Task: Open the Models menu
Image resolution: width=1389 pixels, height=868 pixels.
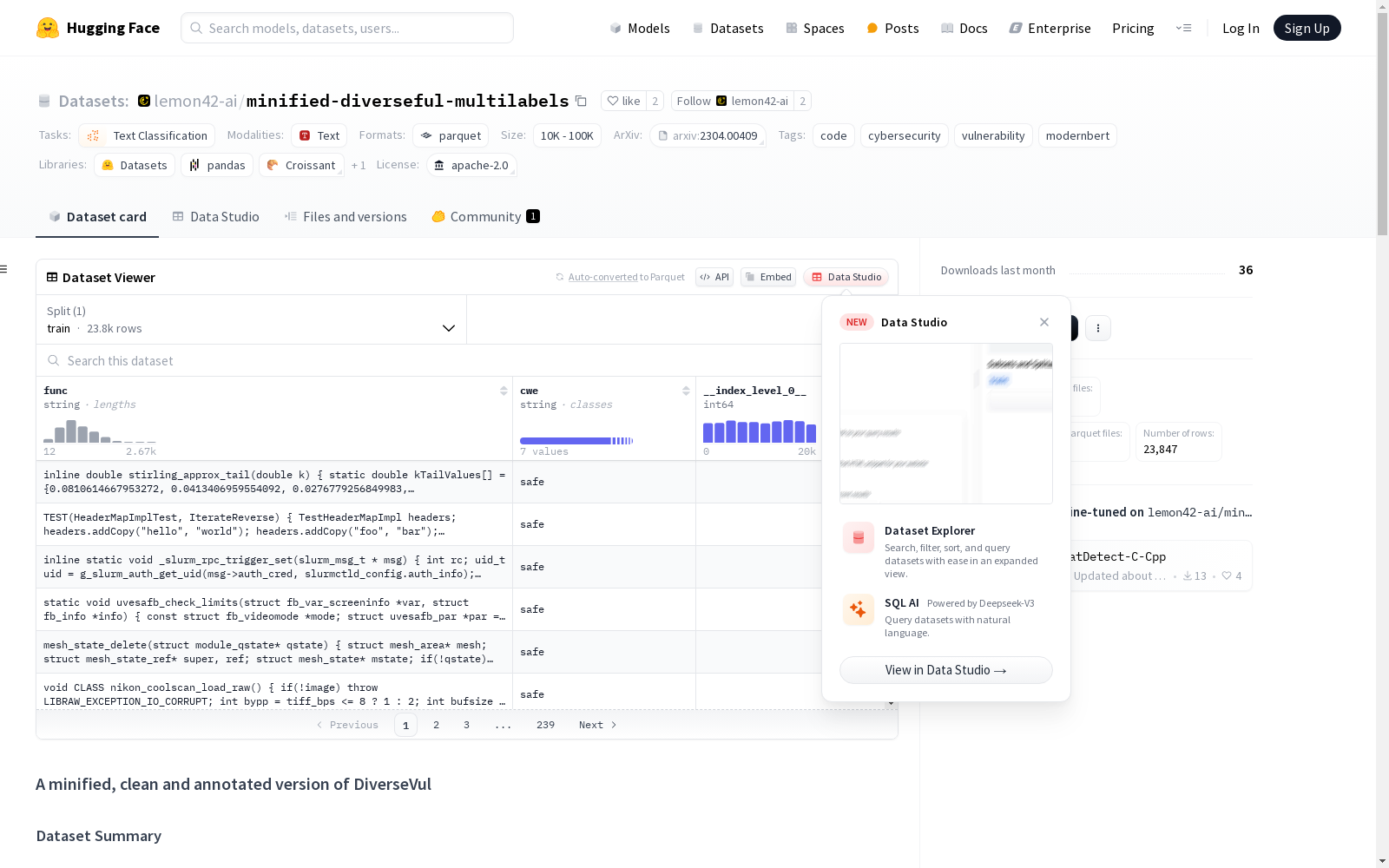Action: [x=640, y=28]
